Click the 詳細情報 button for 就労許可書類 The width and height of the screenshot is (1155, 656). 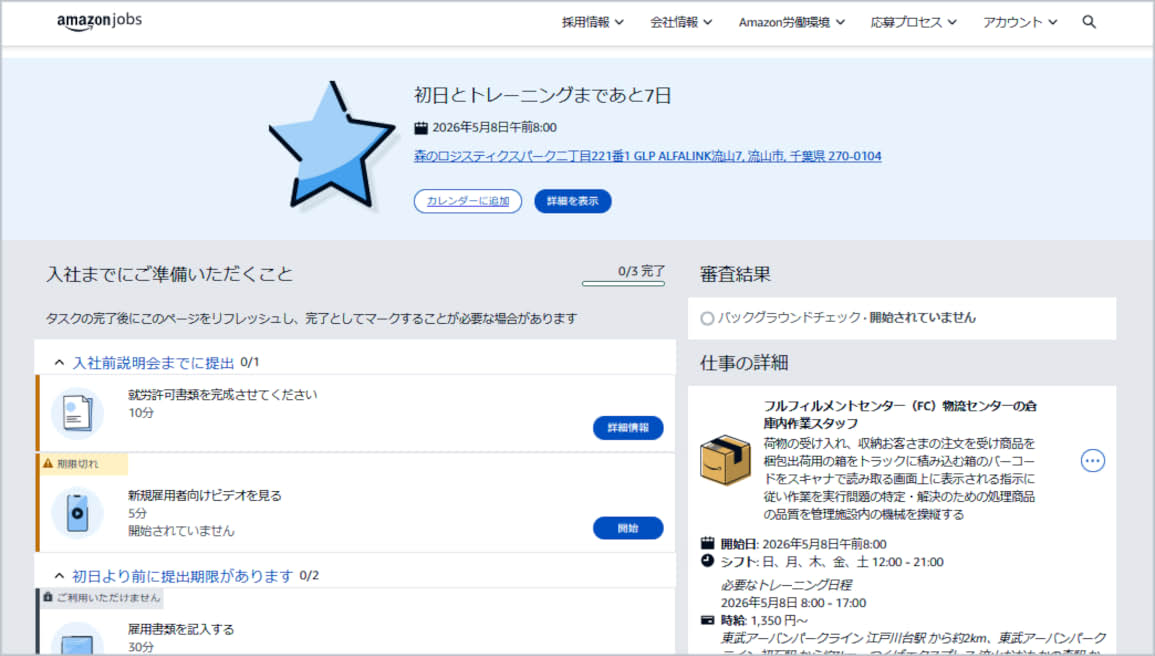pyautogui.click(x=628, y=428)
